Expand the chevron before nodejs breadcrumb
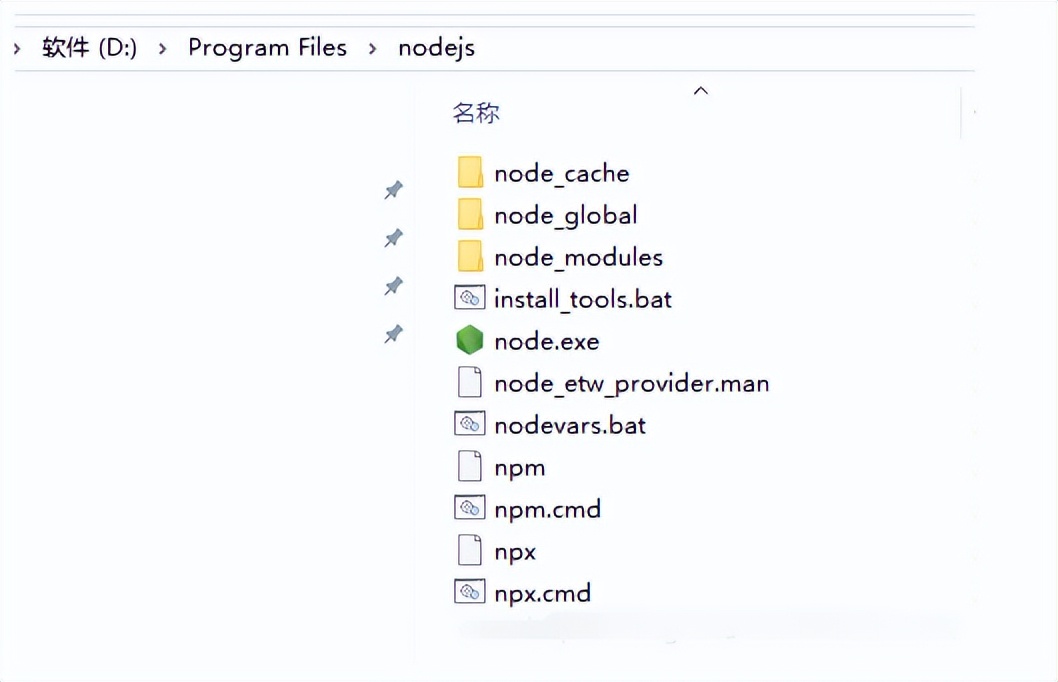 [x=372, y=48]
